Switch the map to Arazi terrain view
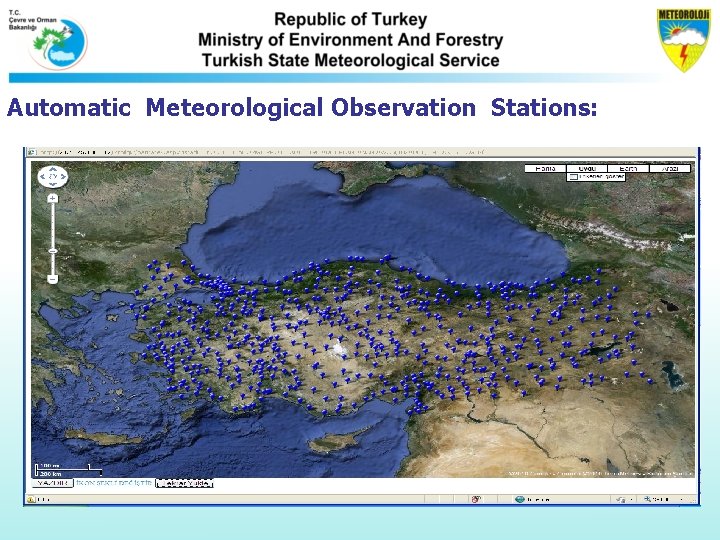Viewport: 720px width, 540px height. (670, 169)
